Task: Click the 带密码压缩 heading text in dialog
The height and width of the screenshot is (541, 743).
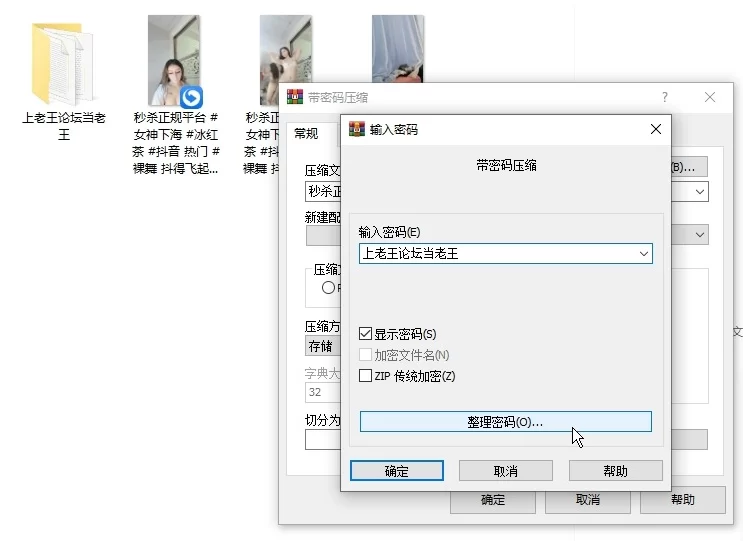Action: pos(506,165)
